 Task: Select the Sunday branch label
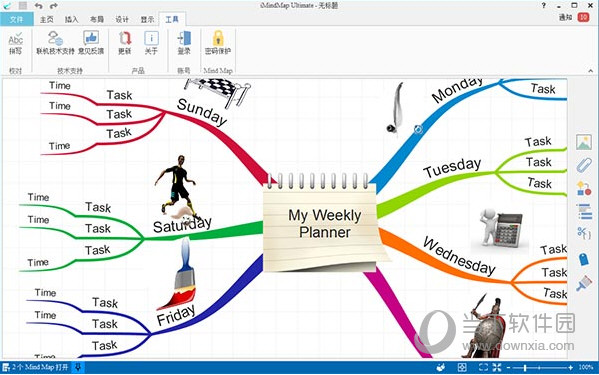pos(202,112)
